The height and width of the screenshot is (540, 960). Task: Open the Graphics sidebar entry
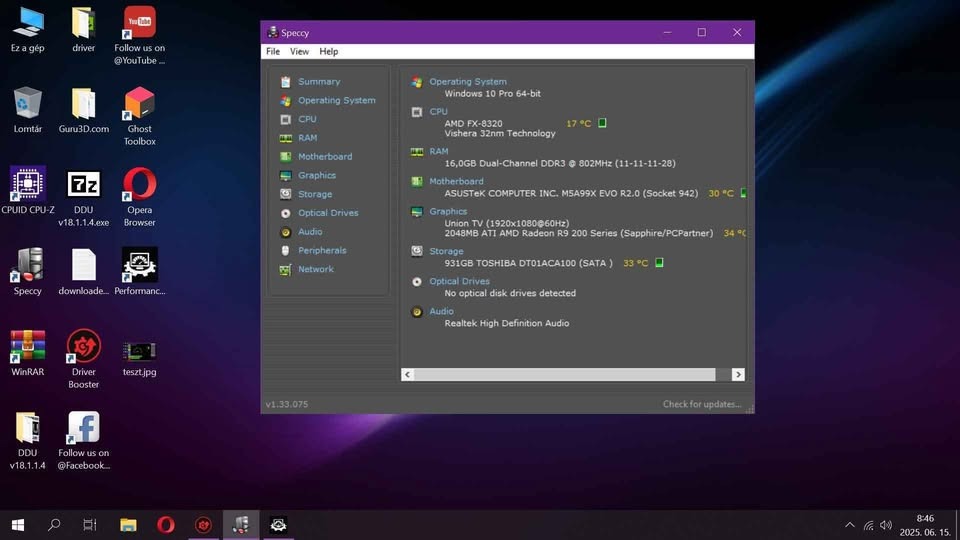(317, 175)
